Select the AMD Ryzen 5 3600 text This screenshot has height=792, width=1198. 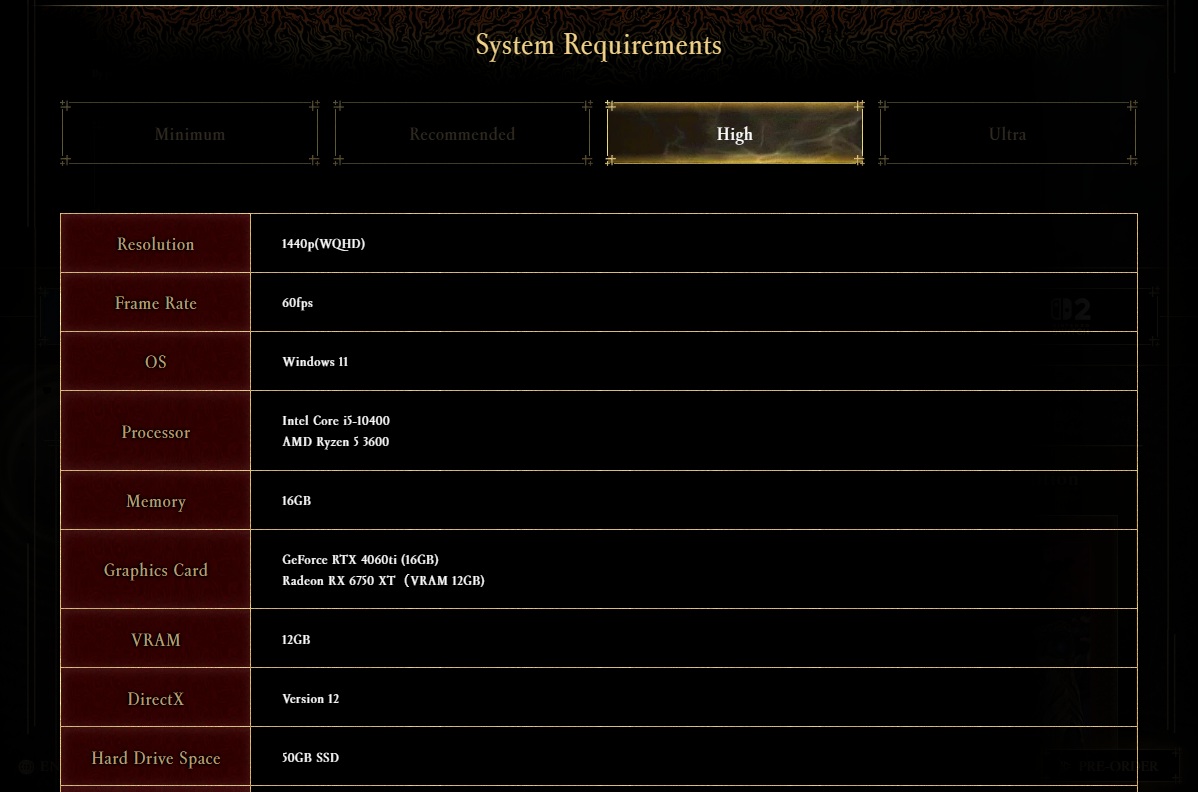point(335,441)
